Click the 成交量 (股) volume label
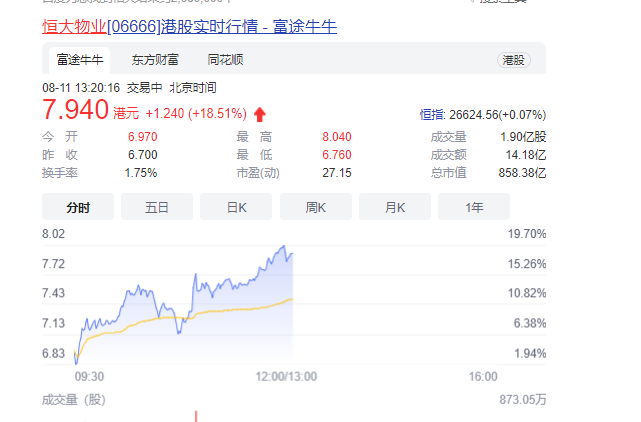Screen dimensions: 641x422 [x=73, y=400]
